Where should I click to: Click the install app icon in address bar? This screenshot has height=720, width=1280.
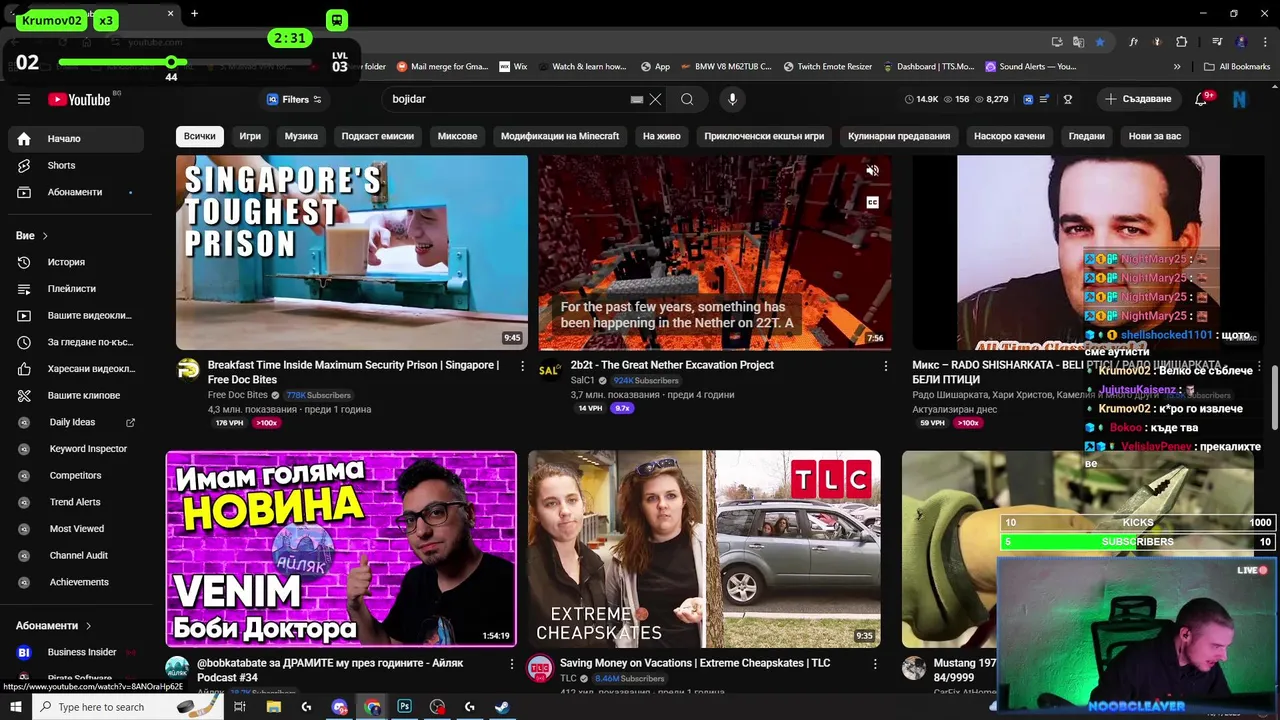pos(1057,42)
